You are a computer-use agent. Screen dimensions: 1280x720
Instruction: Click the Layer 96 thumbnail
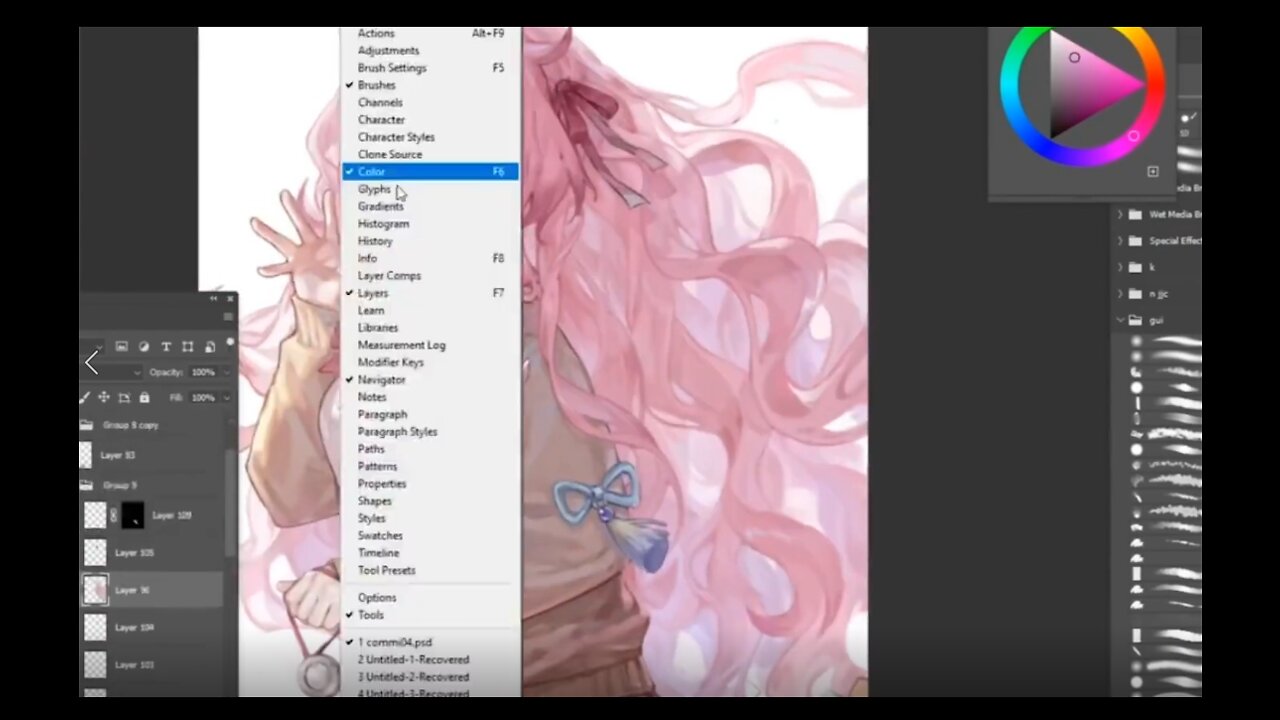95,590
